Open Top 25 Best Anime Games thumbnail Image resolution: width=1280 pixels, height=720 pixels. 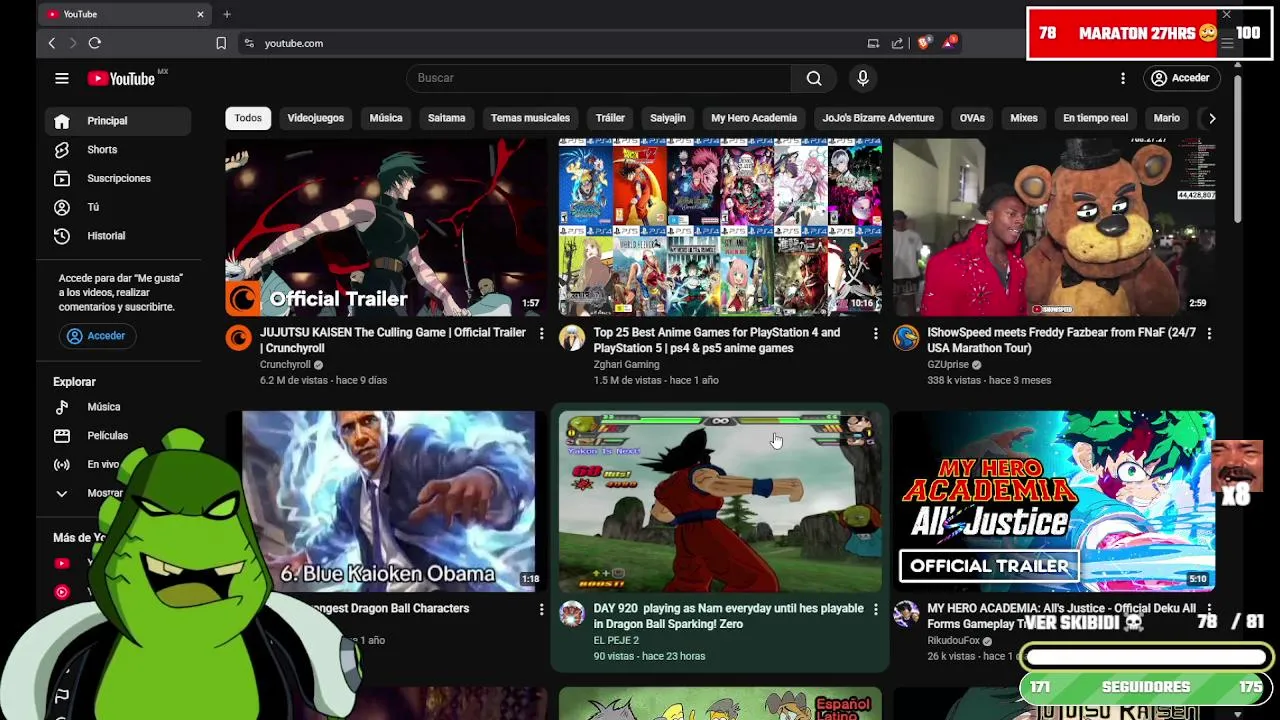click(x=720, y=227)
